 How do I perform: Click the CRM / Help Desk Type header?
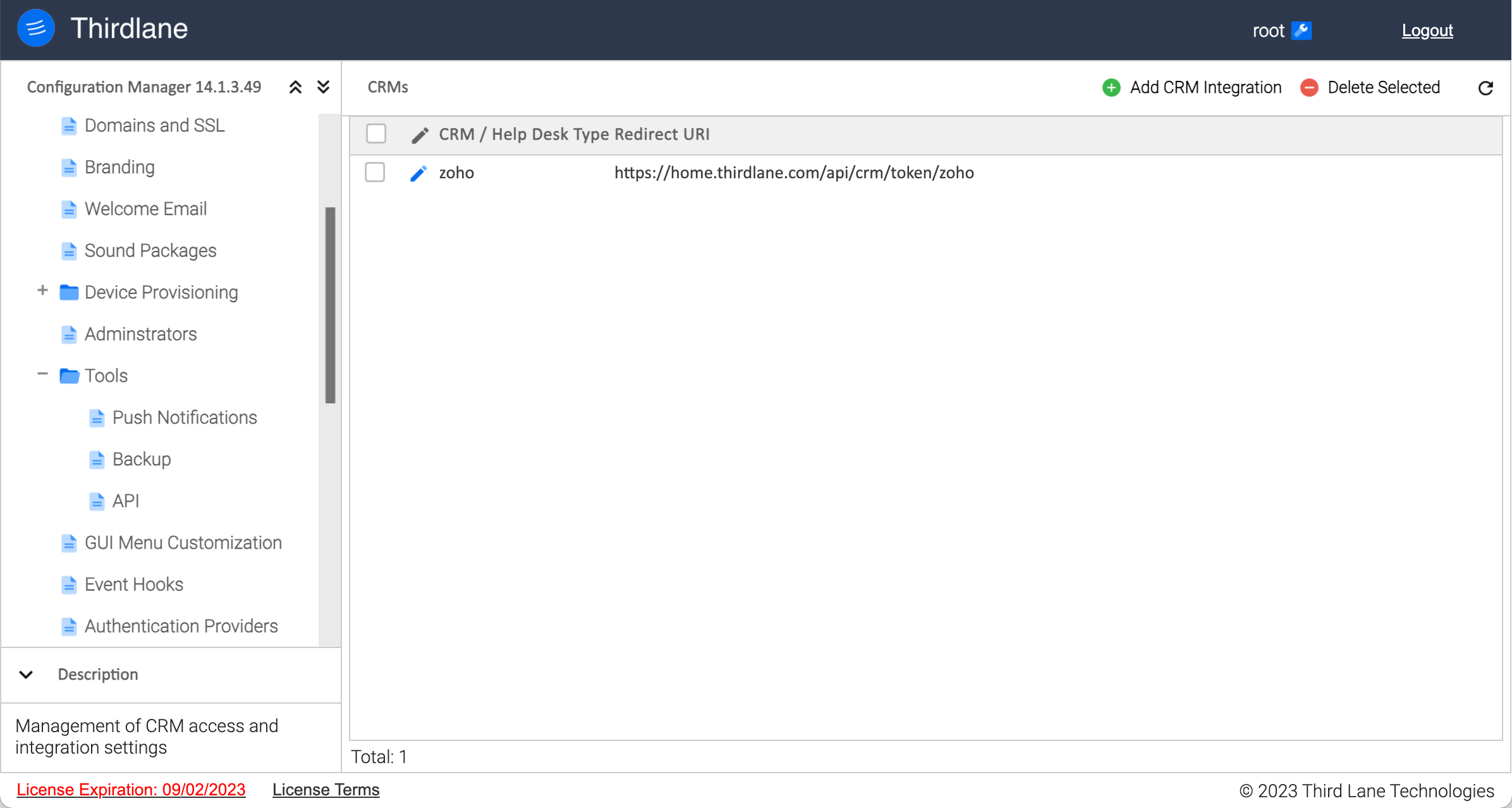coord(524,134)
